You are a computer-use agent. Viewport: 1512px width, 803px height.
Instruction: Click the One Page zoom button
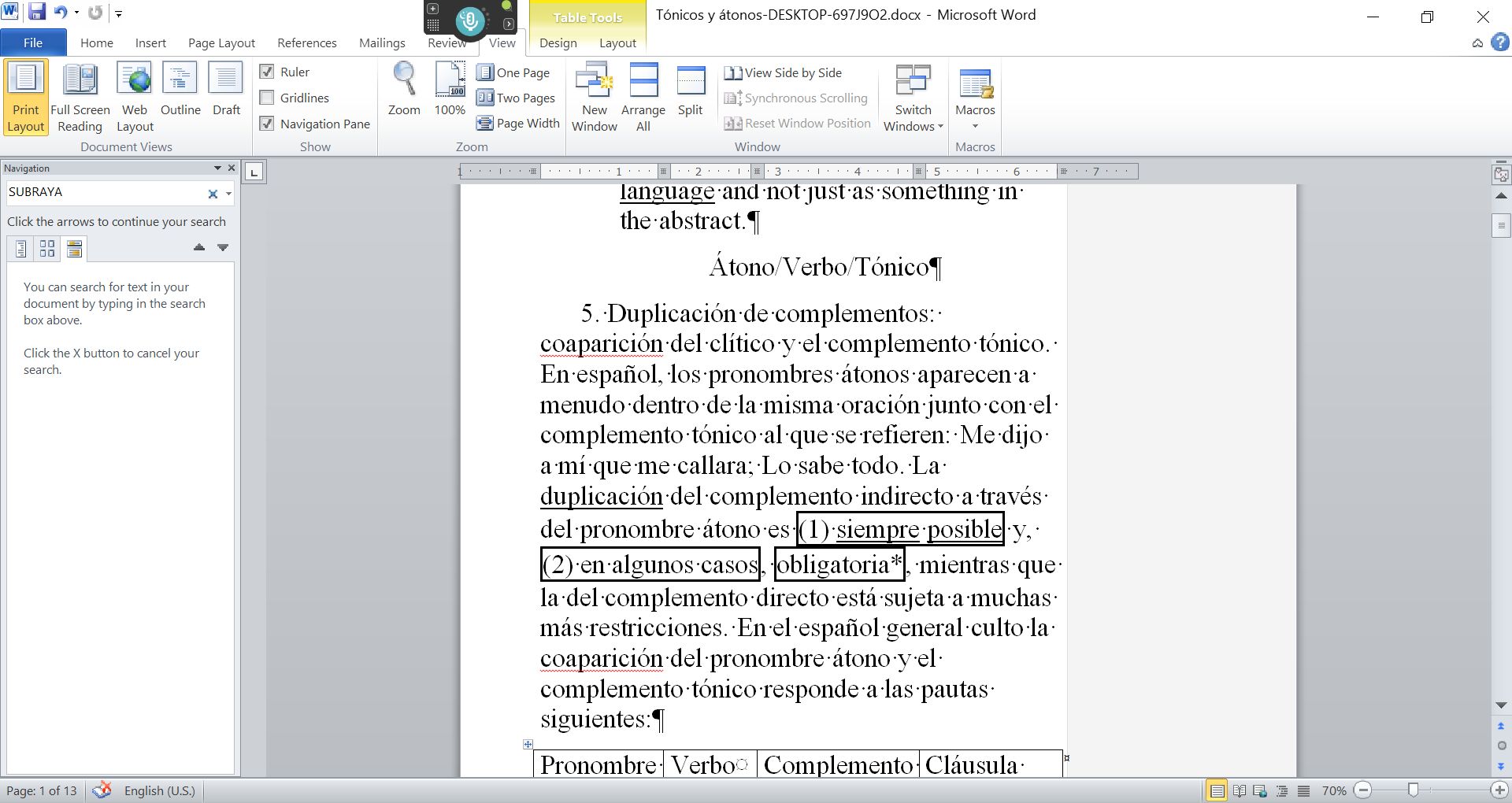(x=513, y=72)
